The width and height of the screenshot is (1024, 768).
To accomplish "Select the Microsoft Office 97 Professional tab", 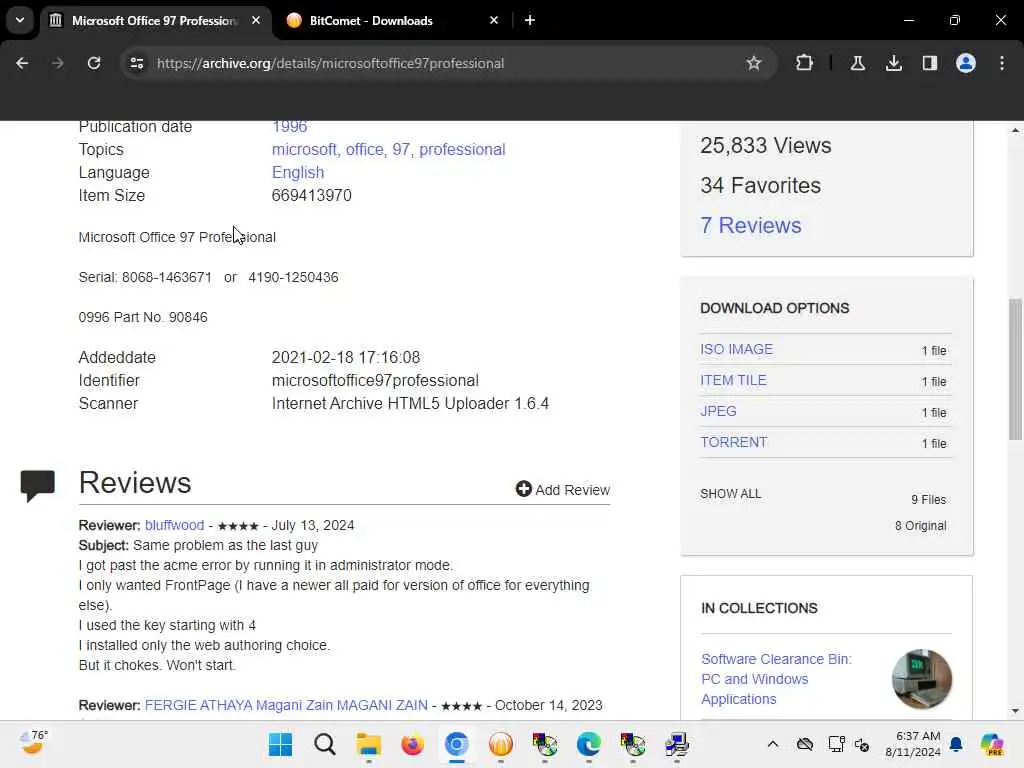I will pyautogui.click(x=155, y=20).
